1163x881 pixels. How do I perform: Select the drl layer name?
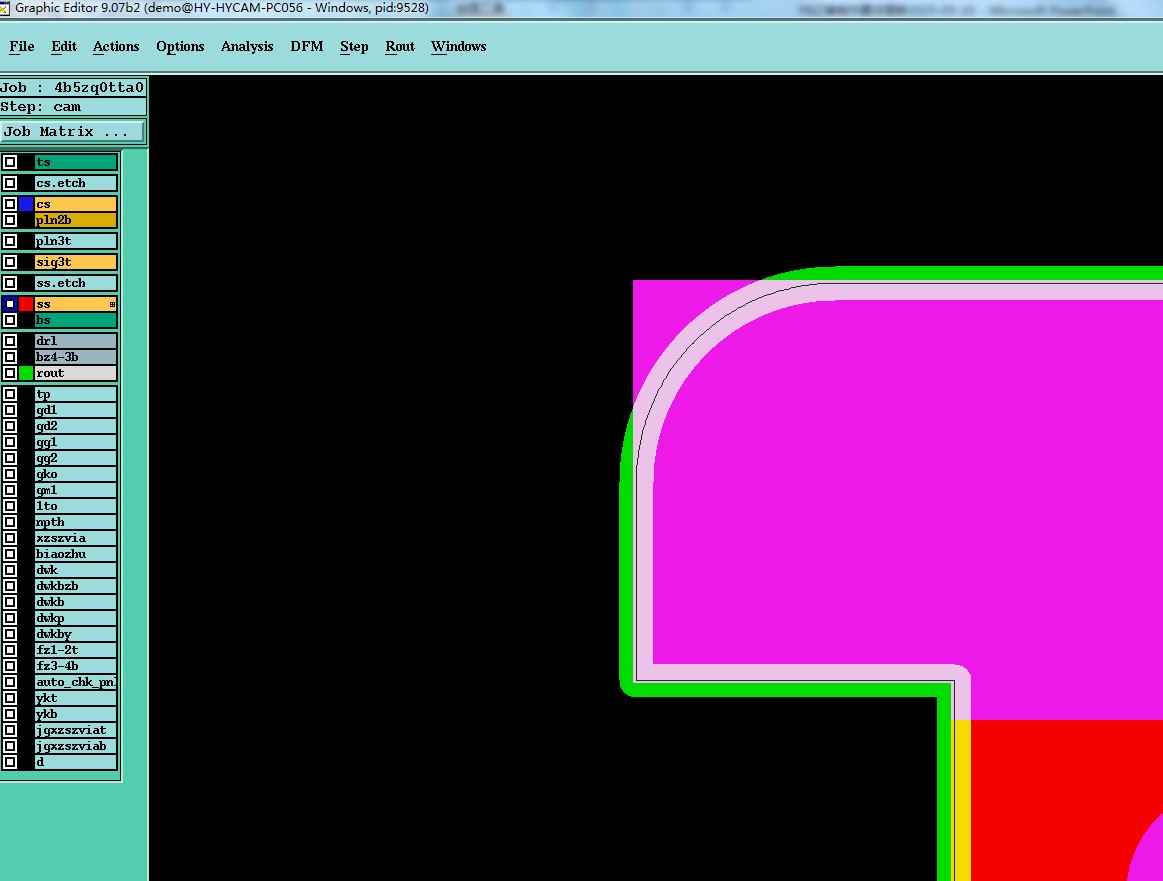click(x=76, y=340)
